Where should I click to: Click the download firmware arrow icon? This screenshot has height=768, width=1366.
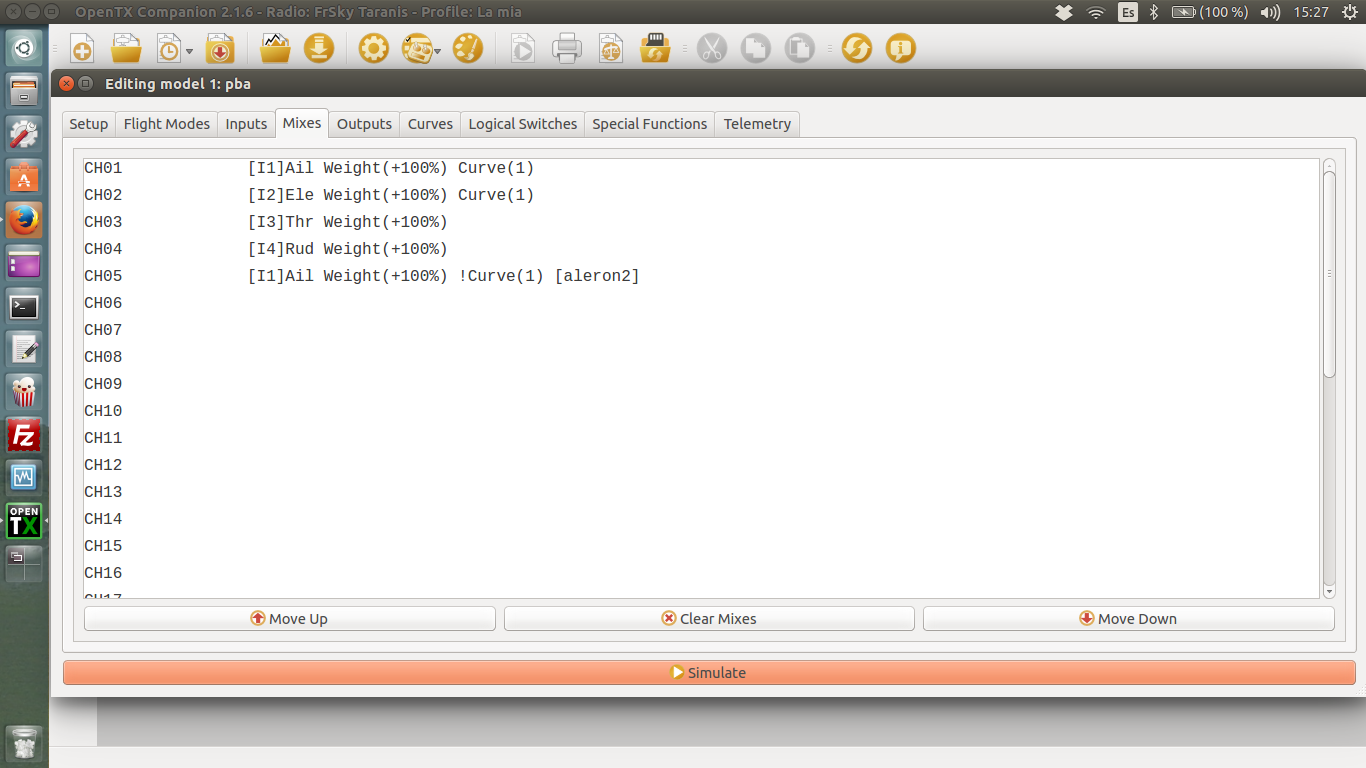[318, 48]
